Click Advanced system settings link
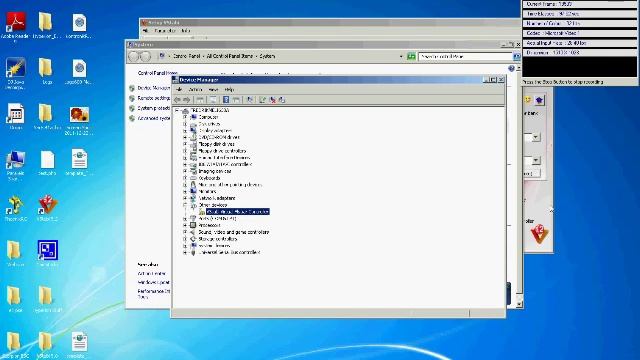This screenshot has width=640, height=360. coord(153,118)
